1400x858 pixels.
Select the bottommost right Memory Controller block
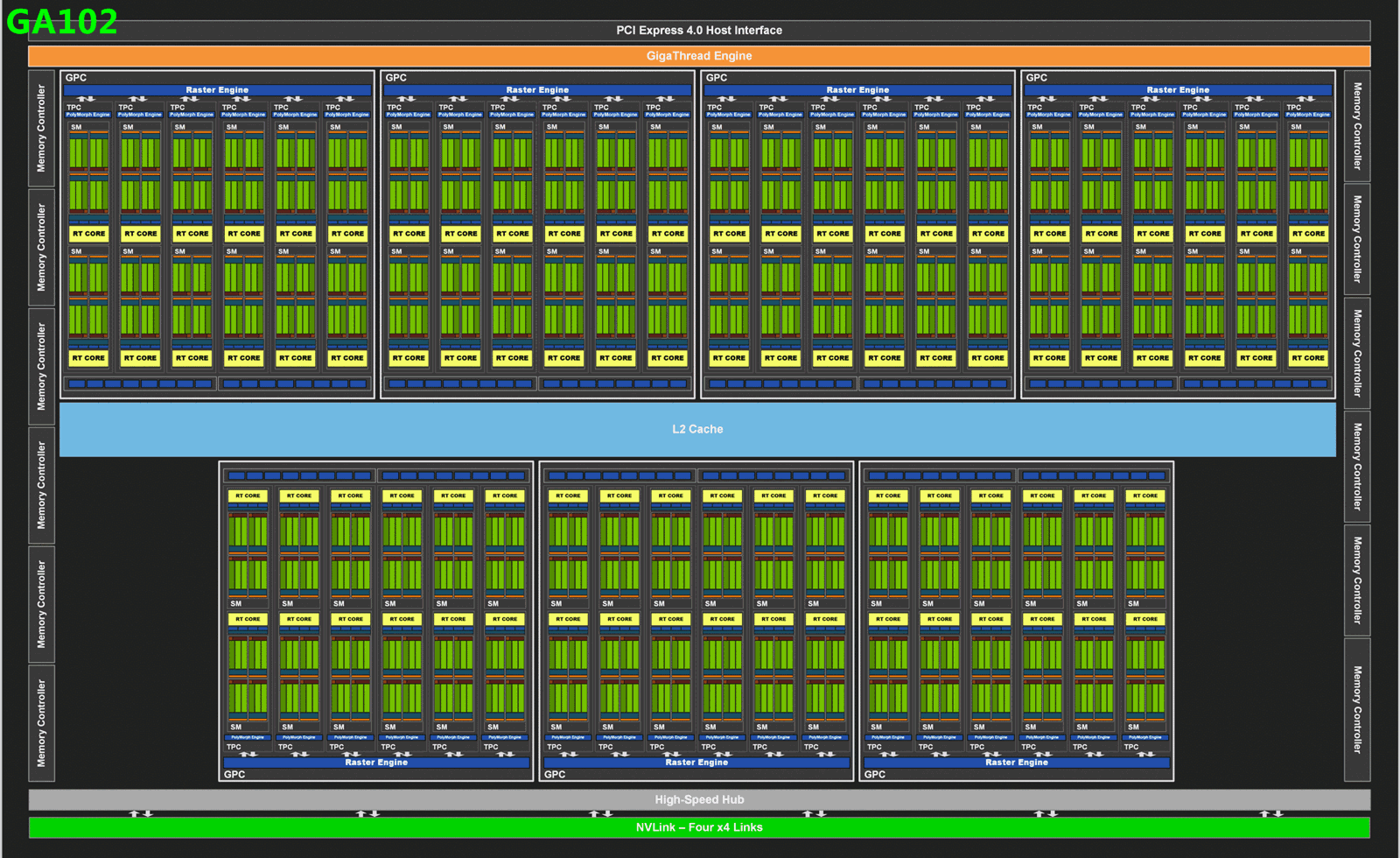pos(1357,709)
